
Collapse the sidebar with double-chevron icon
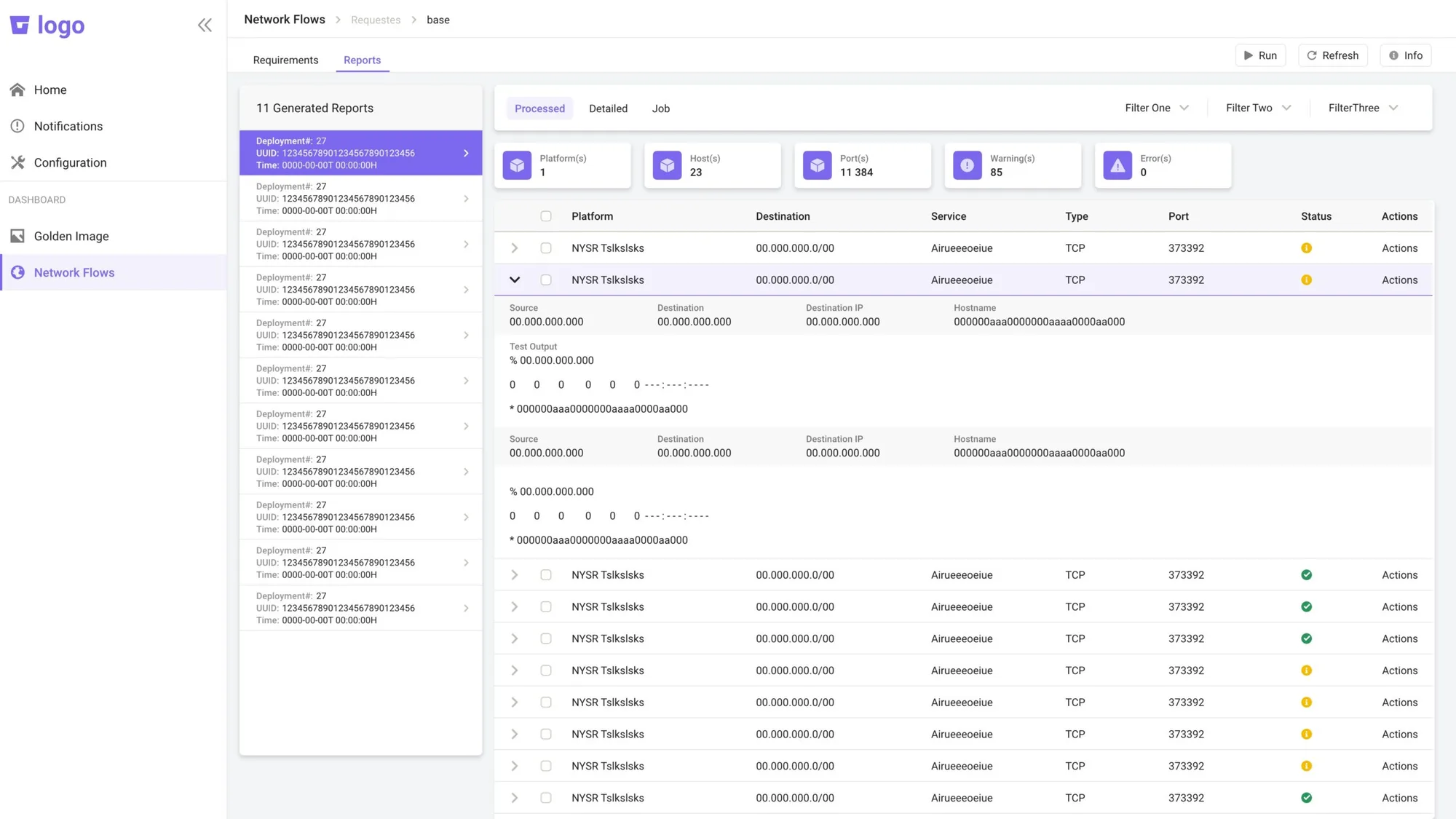click(205, 25)
